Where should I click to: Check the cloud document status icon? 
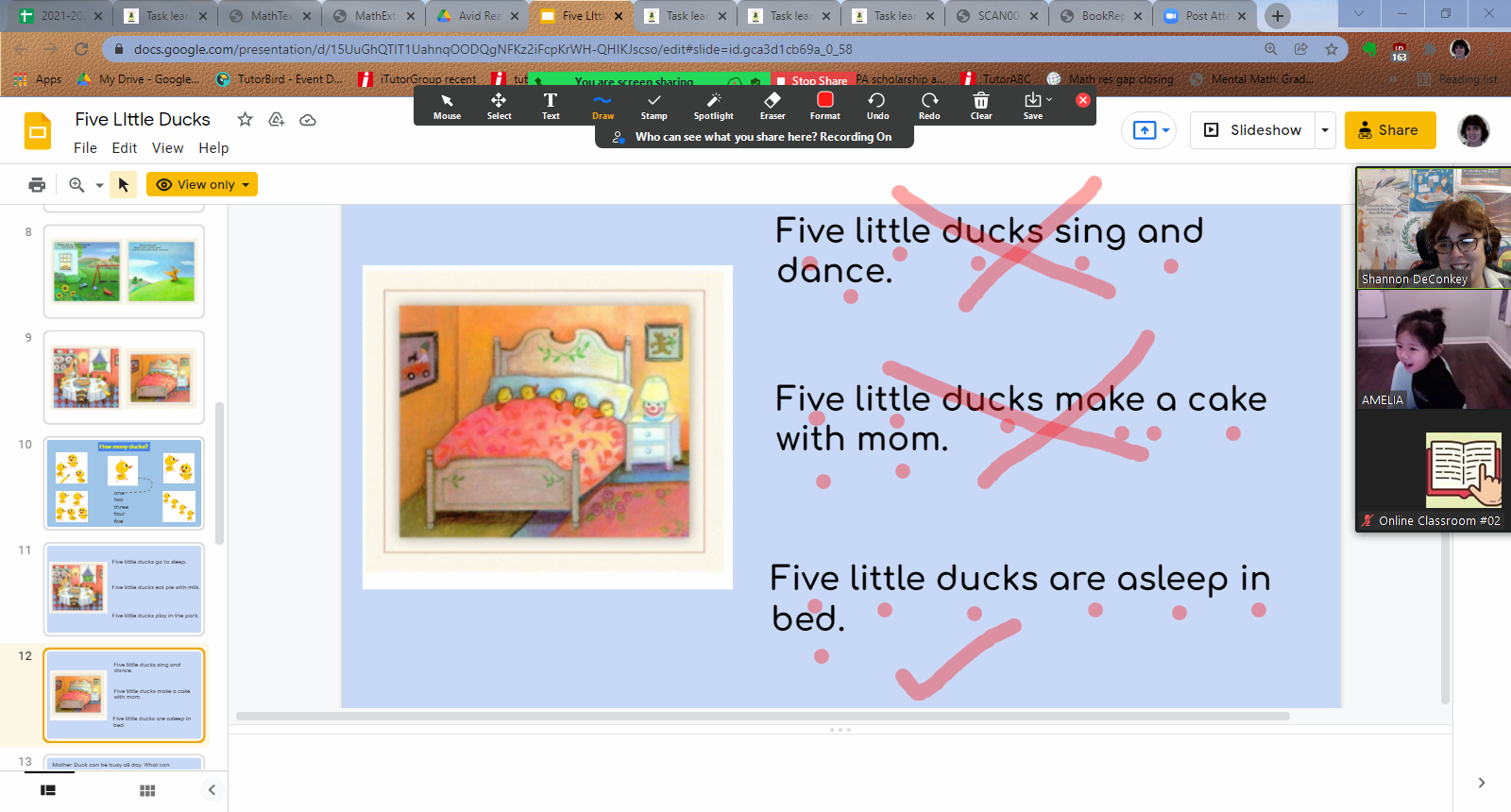click(308, 120)
